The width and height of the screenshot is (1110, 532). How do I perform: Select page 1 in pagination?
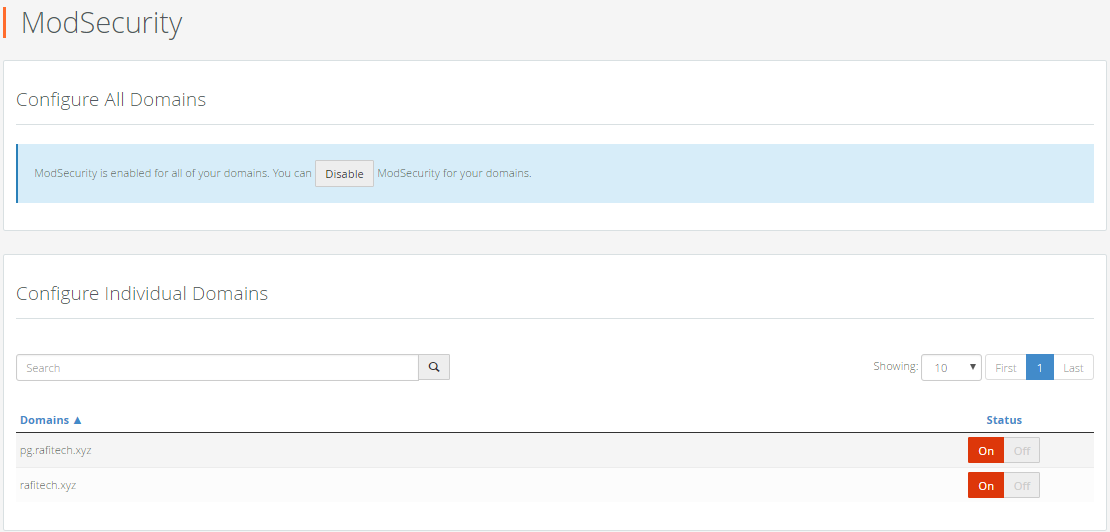pos(1039,367)
